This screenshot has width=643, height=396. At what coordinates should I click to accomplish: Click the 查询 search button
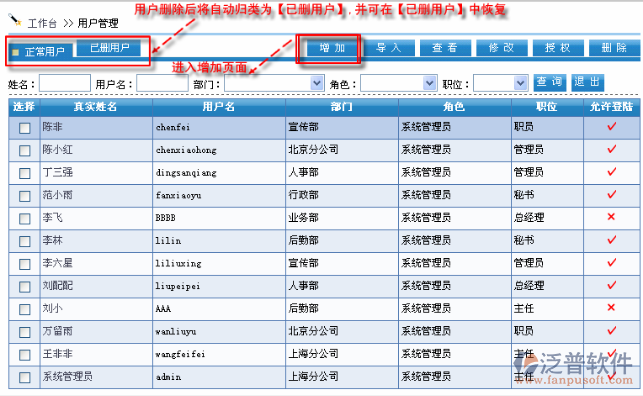(x=550, y=82)
